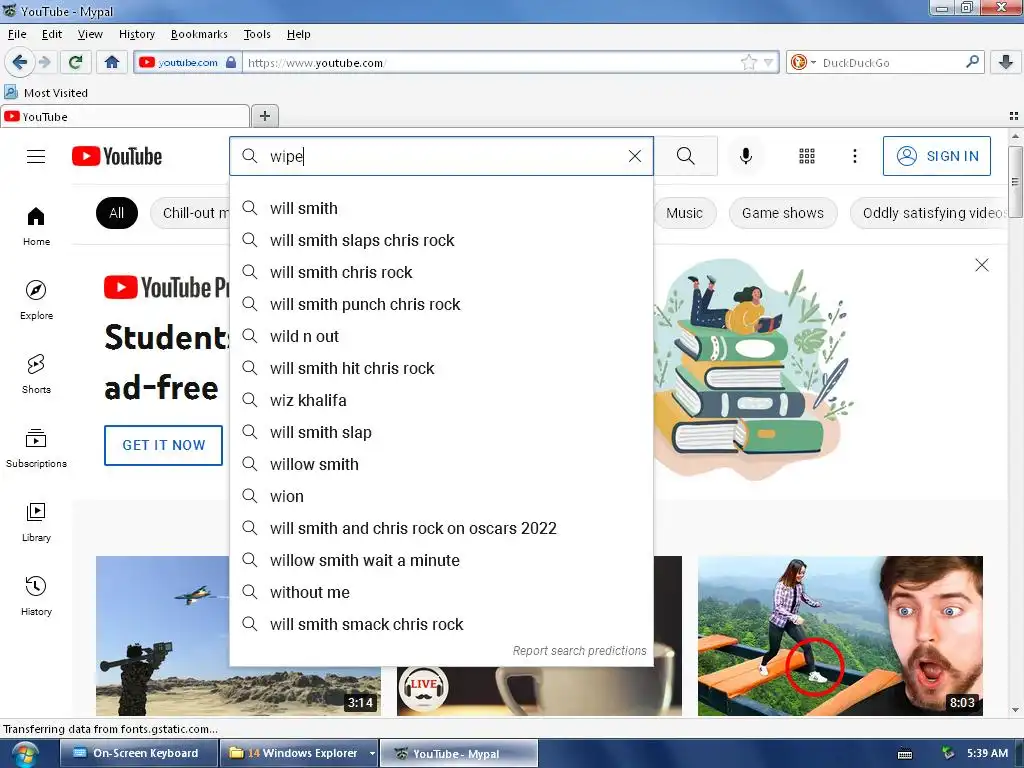Open the File menu

(17, 34)
